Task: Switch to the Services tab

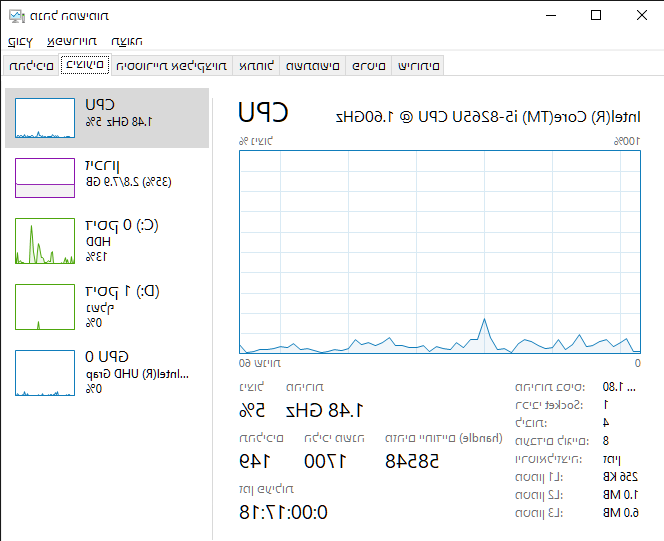Action: pos(417,66)
